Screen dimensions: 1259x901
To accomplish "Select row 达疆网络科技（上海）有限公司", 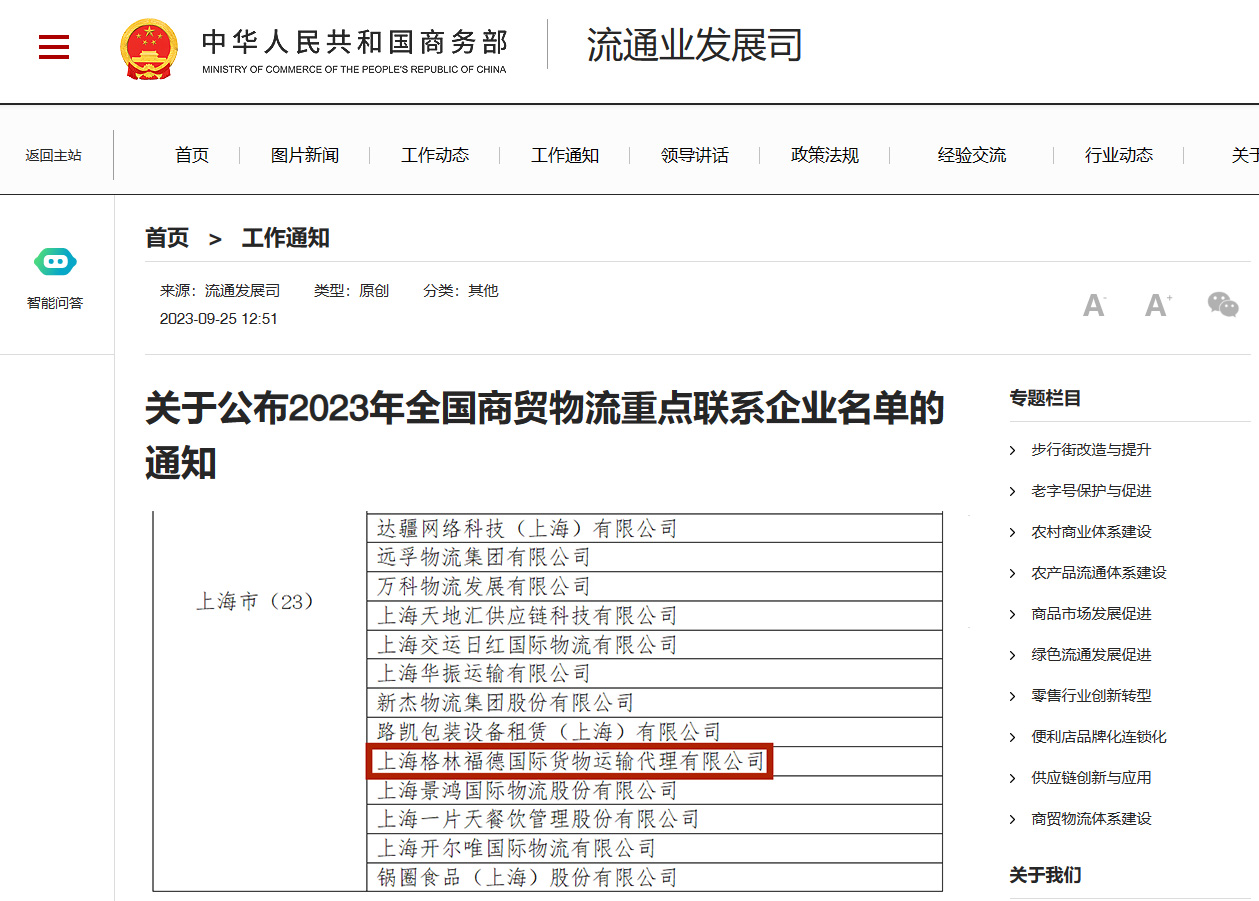I will click(x=654, y=528).
